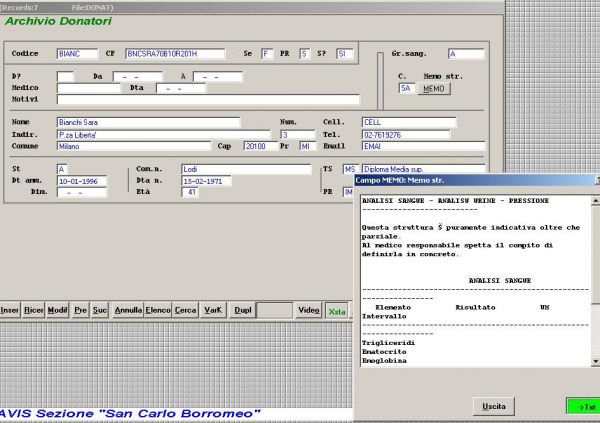
Task: Click the TS code field MS
Action: (351, 169)
